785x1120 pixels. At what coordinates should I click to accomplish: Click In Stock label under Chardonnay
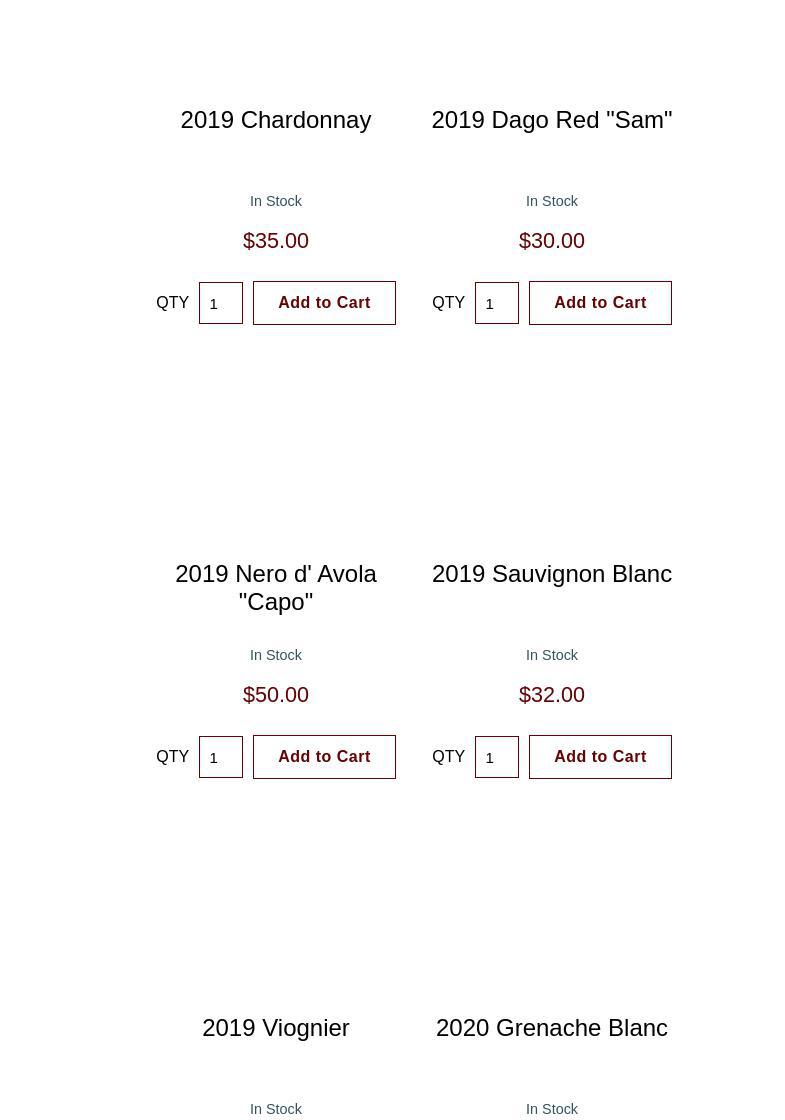276,201
